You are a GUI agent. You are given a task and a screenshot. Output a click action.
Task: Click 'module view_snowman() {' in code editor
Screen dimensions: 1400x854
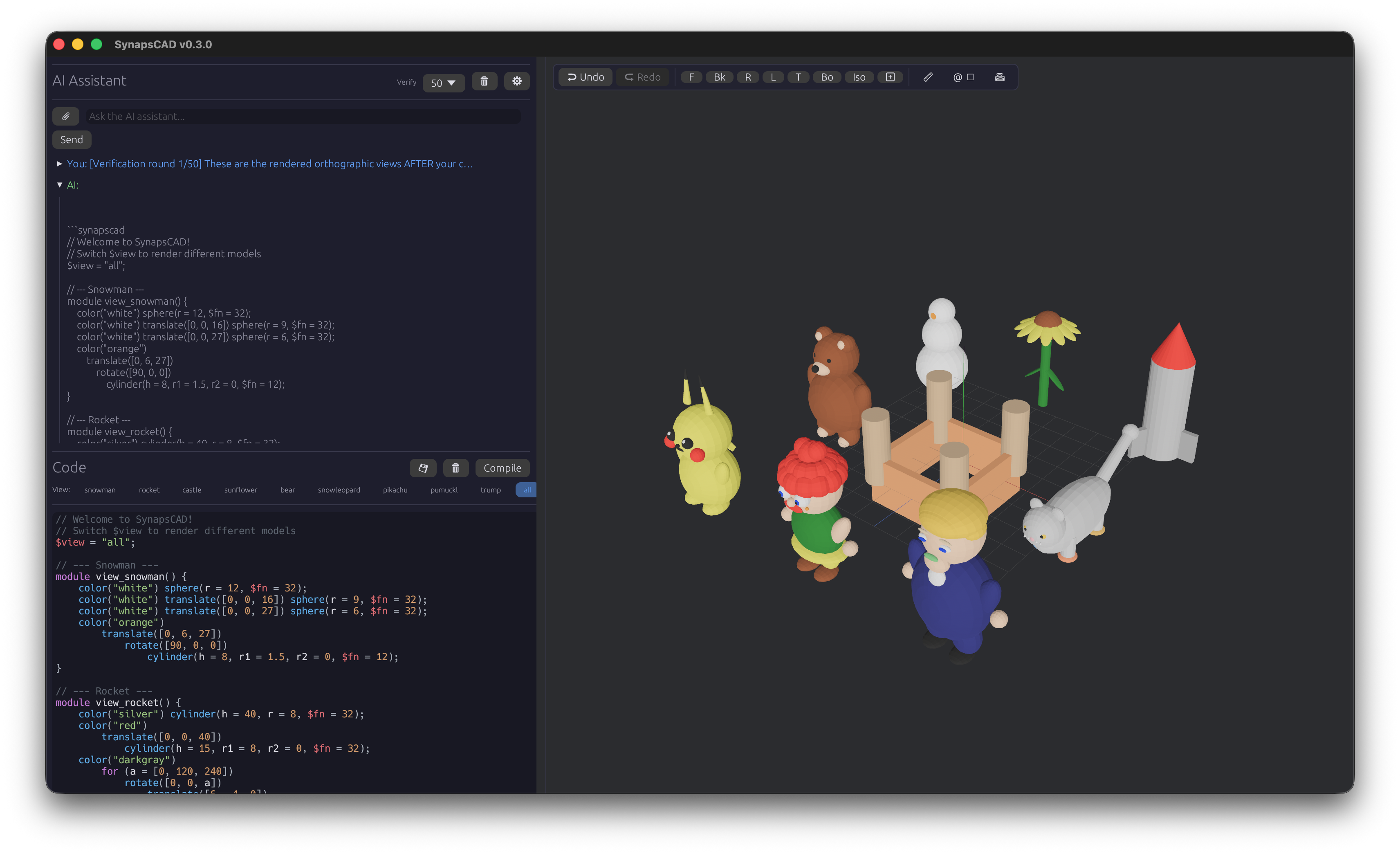click(121, 576)
